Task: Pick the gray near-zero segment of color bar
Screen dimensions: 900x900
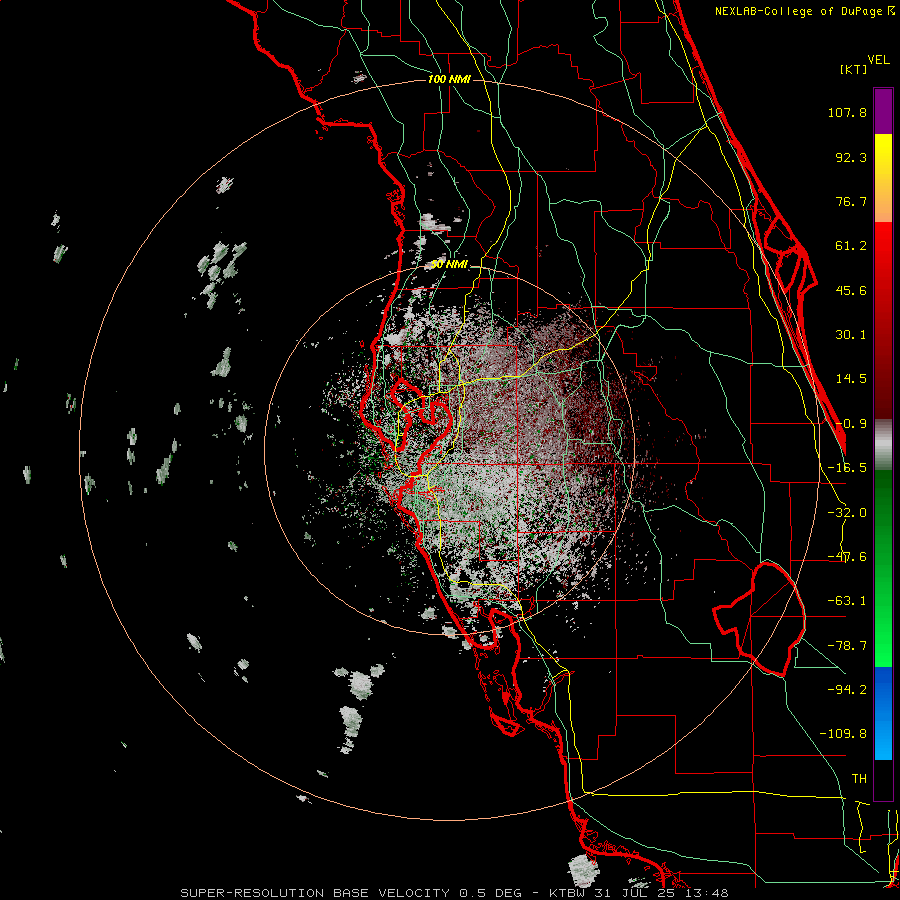Action: pos(883,445)
